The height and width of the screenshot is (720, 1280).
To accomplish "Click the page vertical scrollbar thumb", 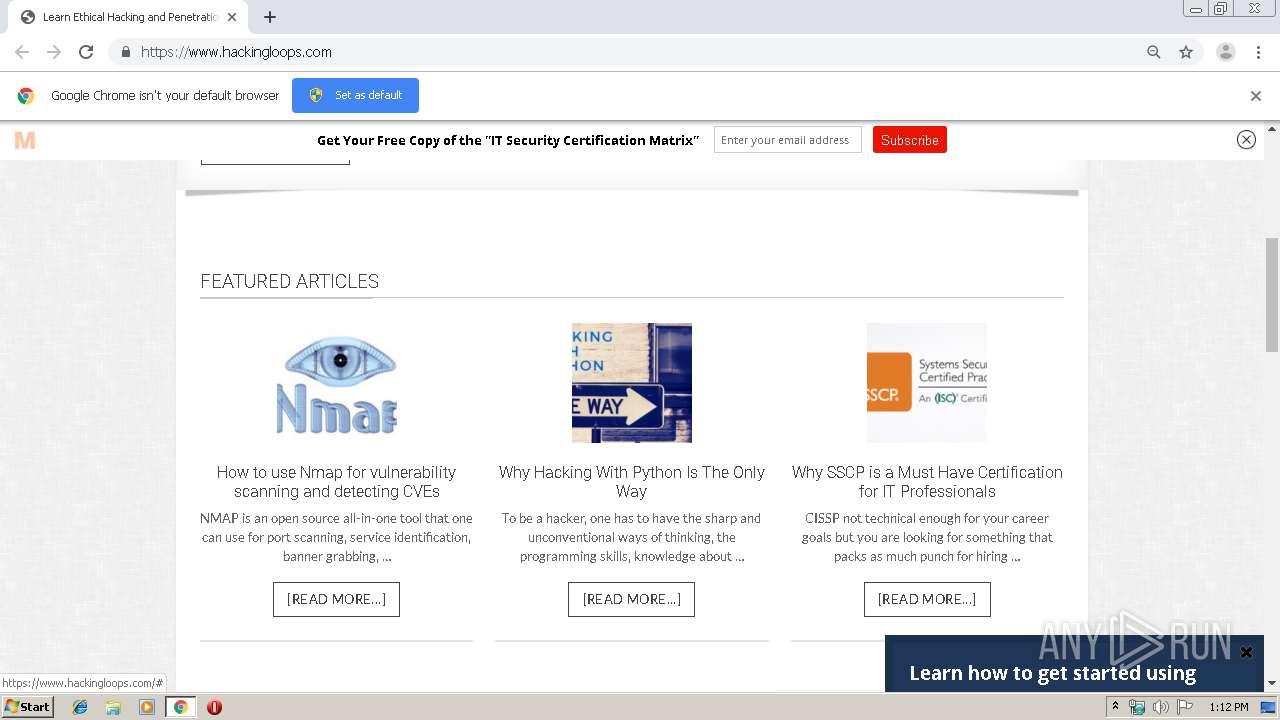I will coord(1272,295).
